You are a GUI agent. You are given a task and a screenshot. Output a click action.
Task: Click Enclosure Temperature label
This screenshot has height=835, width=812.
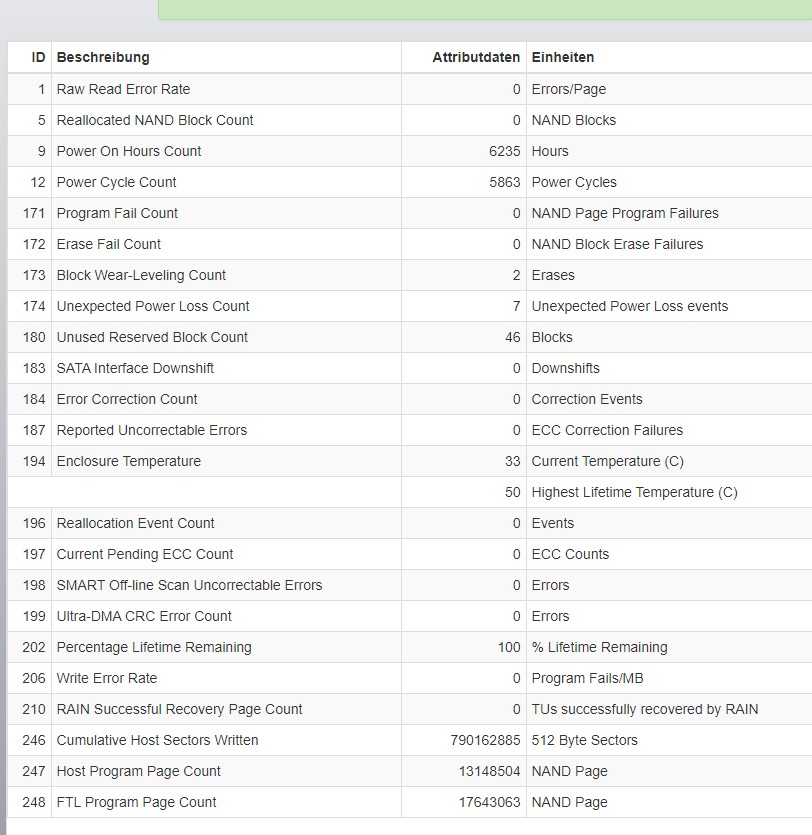[129, 461]
